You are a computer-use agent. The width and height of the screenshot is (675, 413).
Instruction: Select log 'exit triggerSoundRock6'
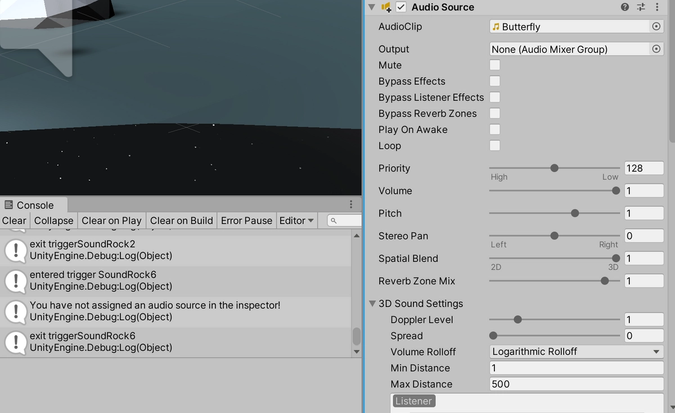[x=176, y=342]
